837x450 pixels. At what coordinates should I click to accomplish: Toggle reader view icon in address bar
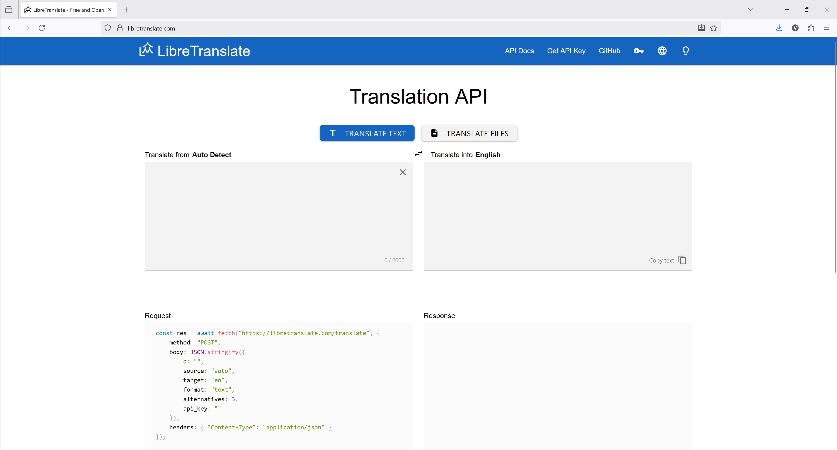click(x=701, y=28)
